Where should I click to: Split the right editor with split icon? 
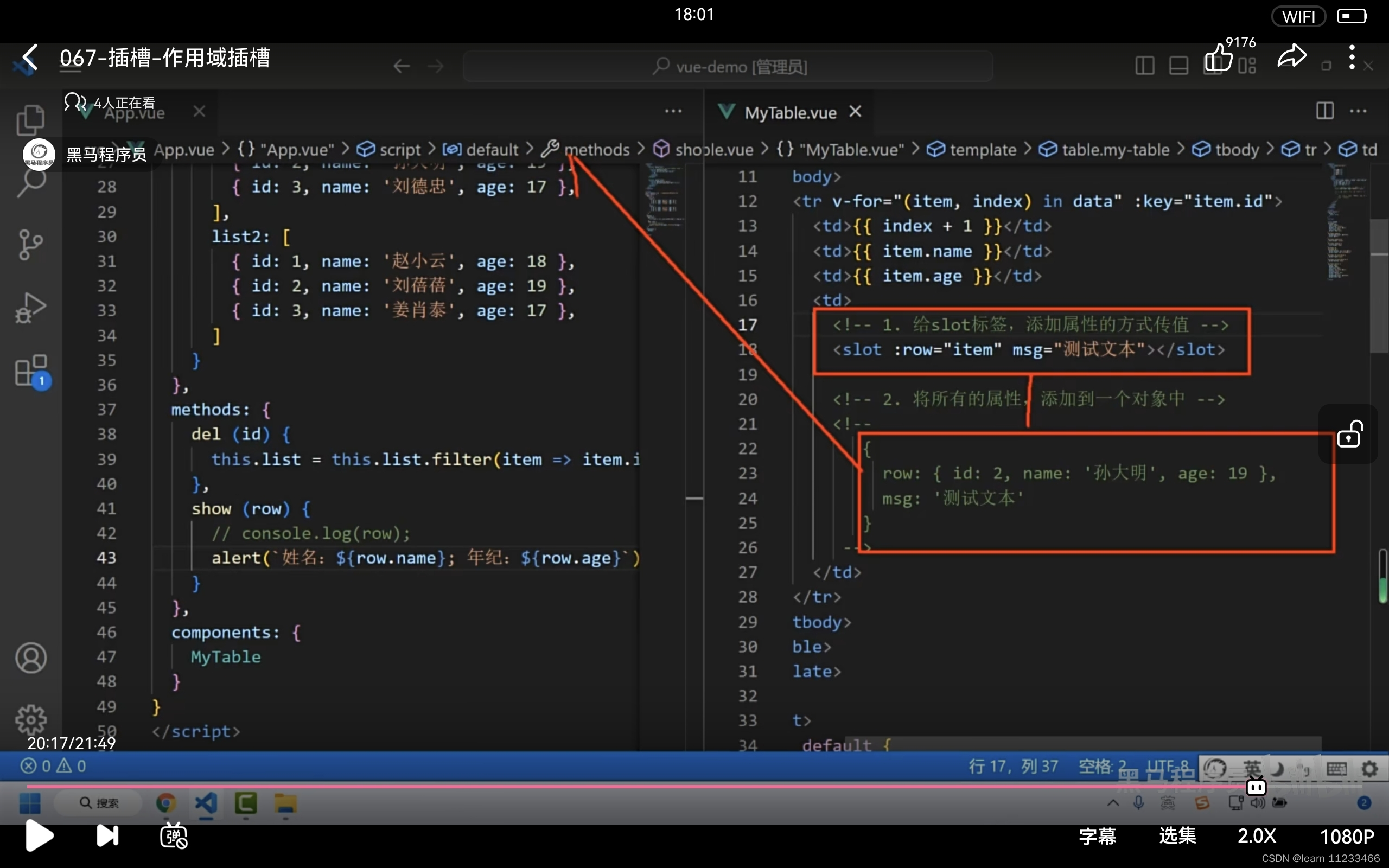pyautogui.click(x=1325, y=111)
